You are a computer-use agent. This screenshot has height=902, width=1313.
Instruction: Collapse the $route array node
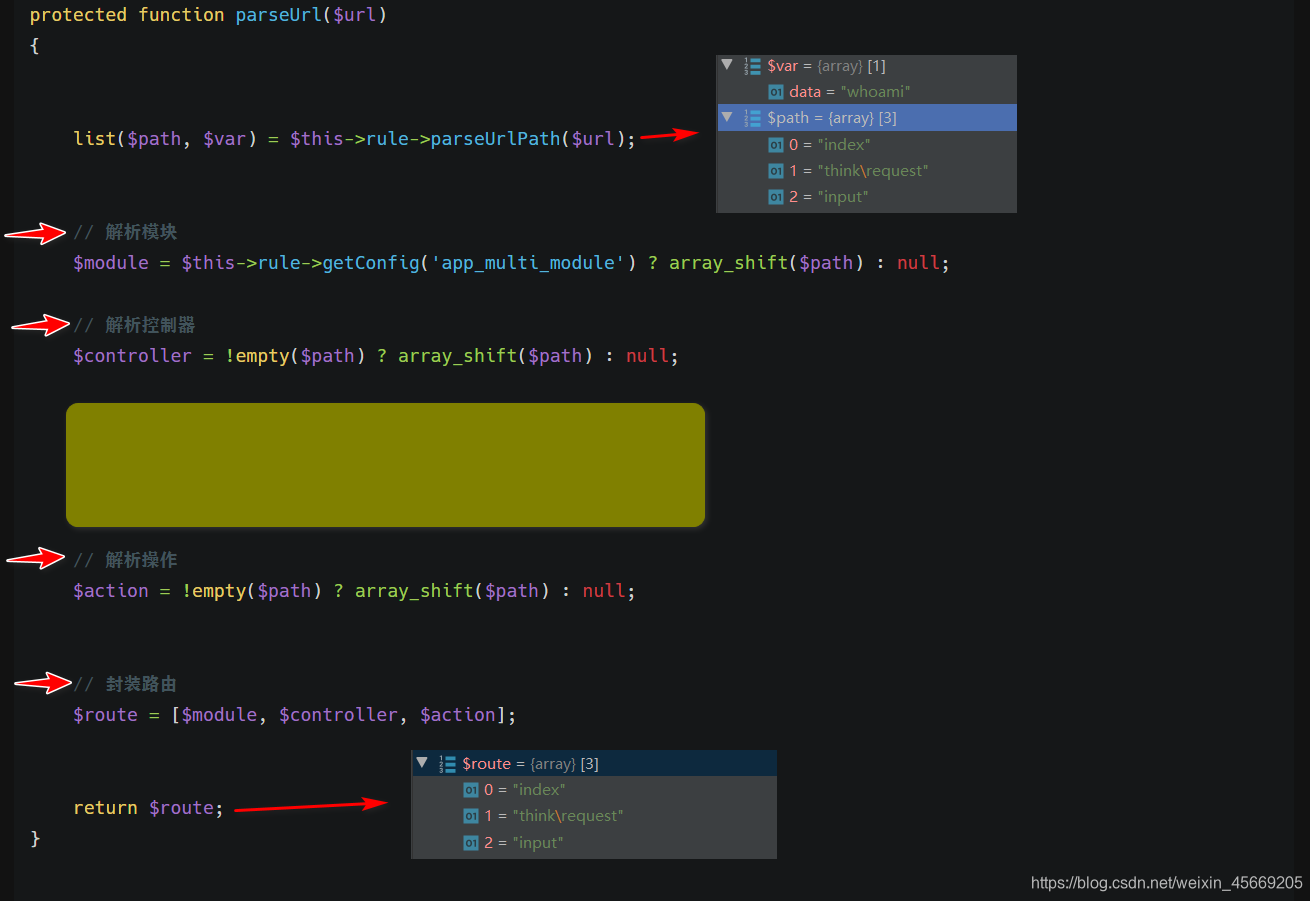point(422,763)
